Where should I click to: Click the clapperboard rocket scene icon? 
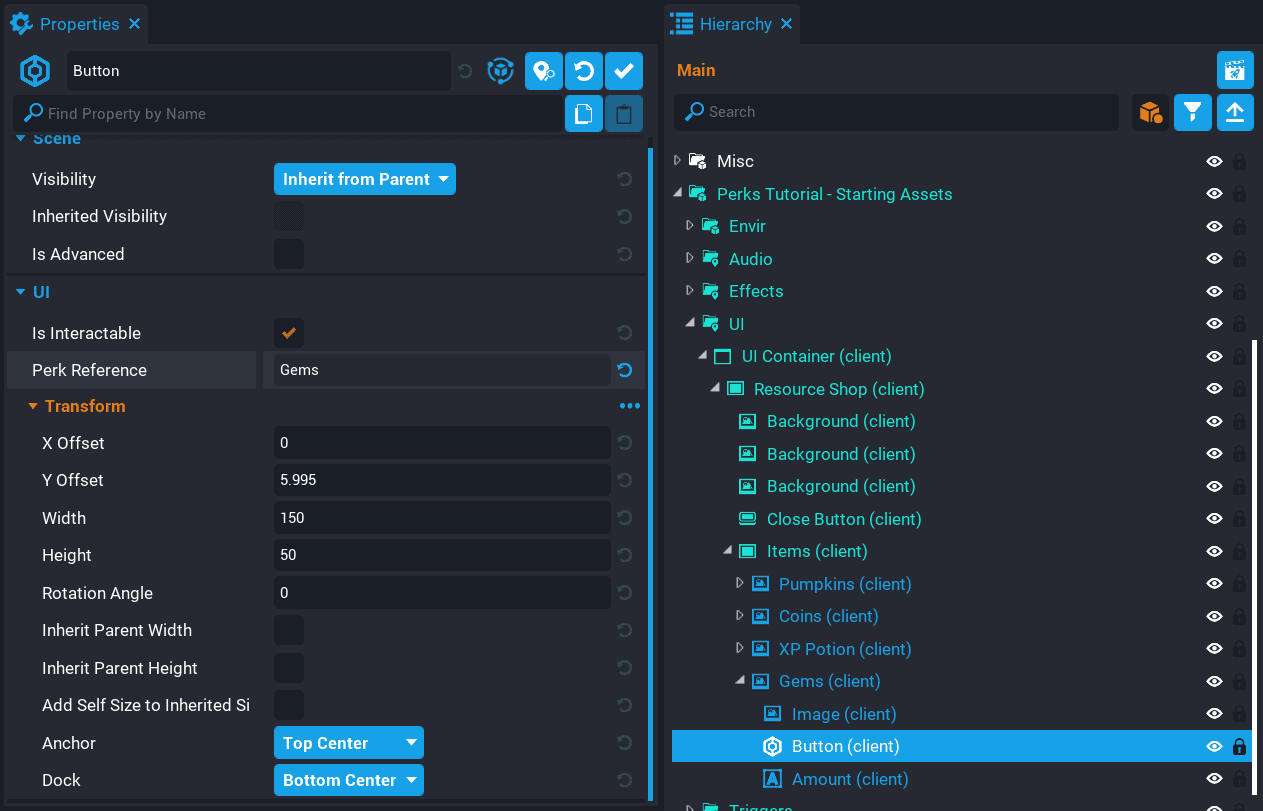pos(1235,70)
